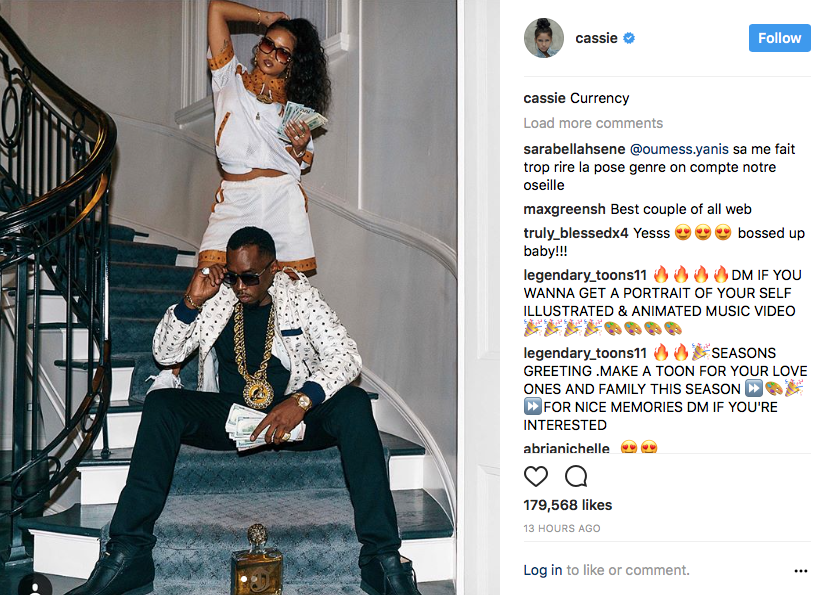
Task: Click the comment speech bubble icon
Action: point(576,476)
